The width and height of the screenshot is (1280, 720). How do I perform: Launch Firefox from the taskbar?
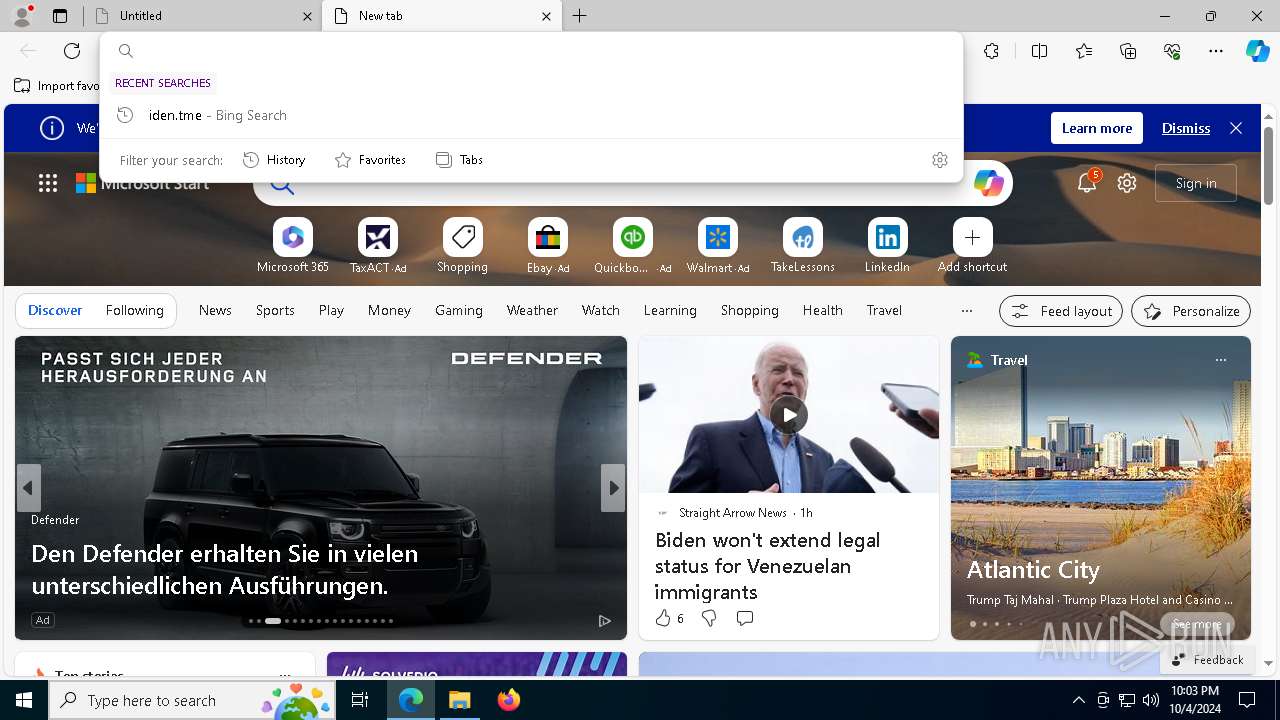point(509,700)
